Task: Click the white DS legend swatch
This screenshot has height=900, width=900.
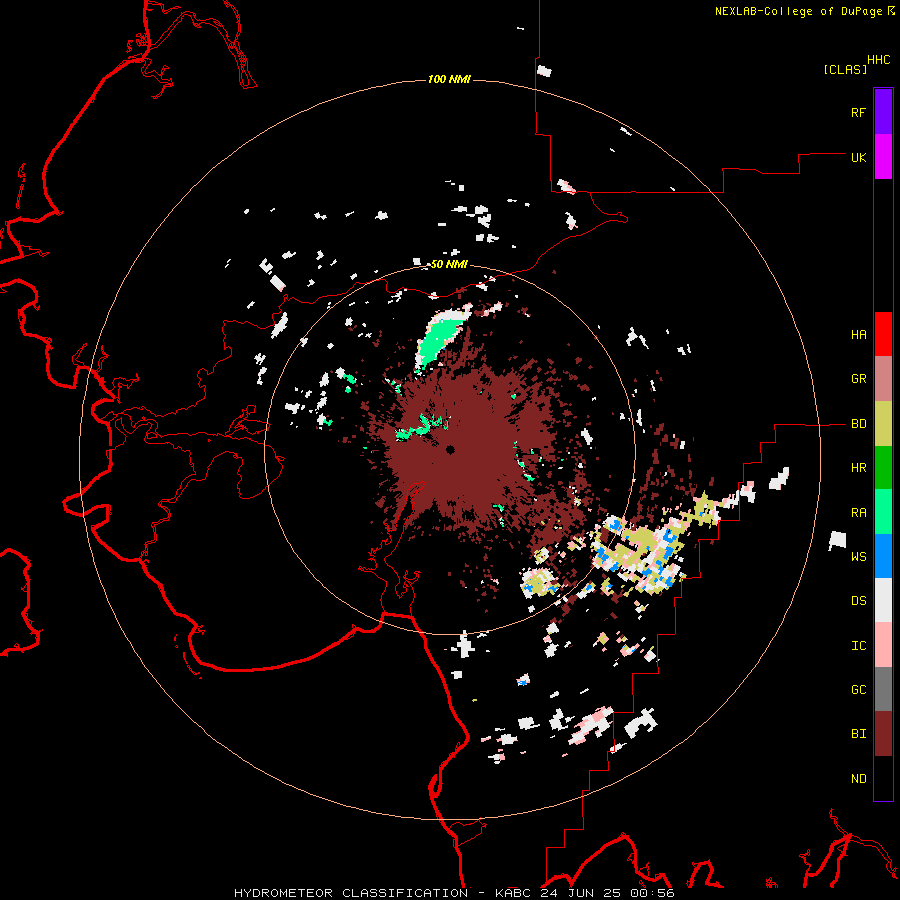Action: click(883, 600)
